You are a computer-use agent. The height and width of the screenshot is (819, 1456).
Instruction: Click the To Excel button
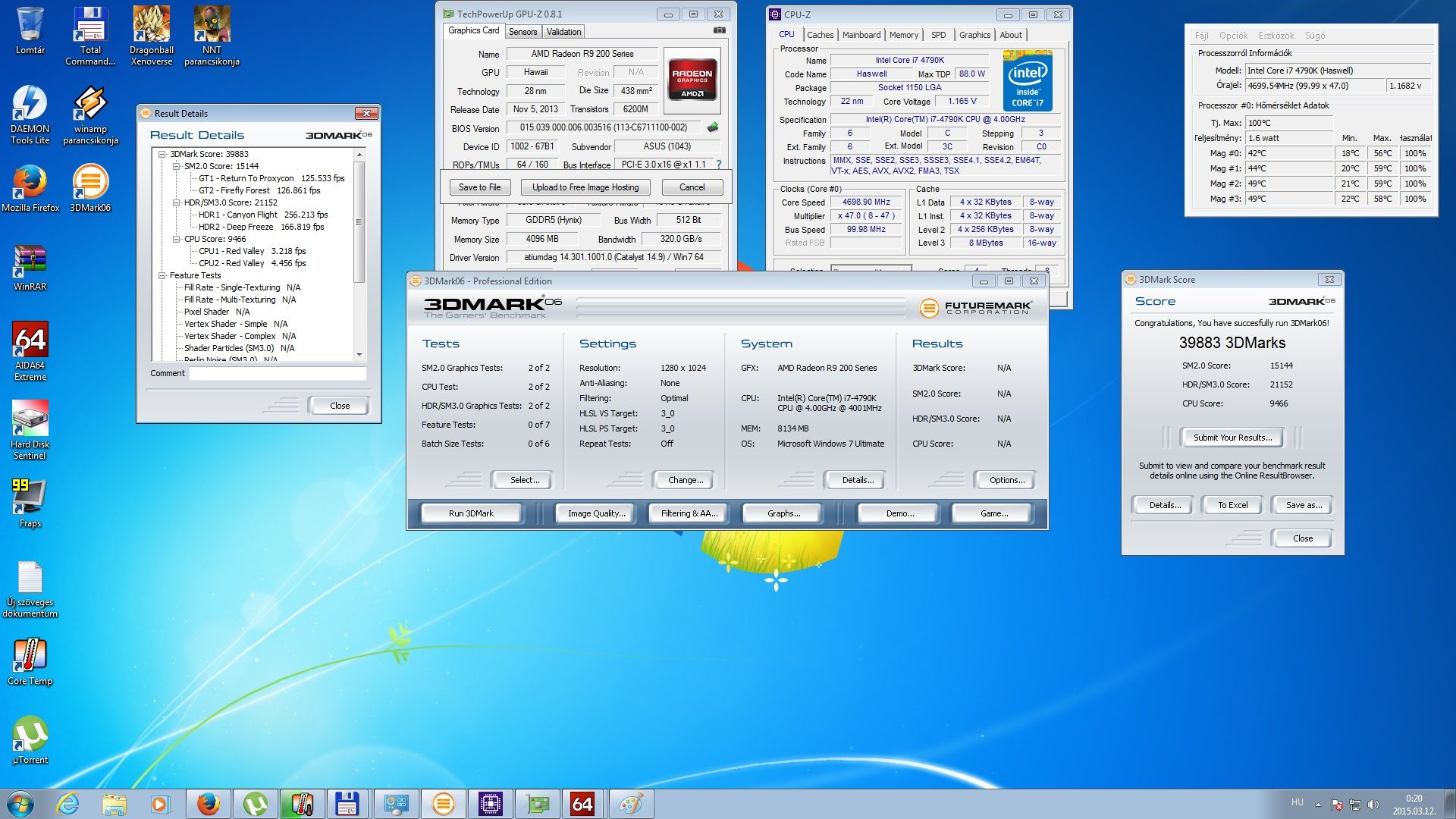point(1232,505)
